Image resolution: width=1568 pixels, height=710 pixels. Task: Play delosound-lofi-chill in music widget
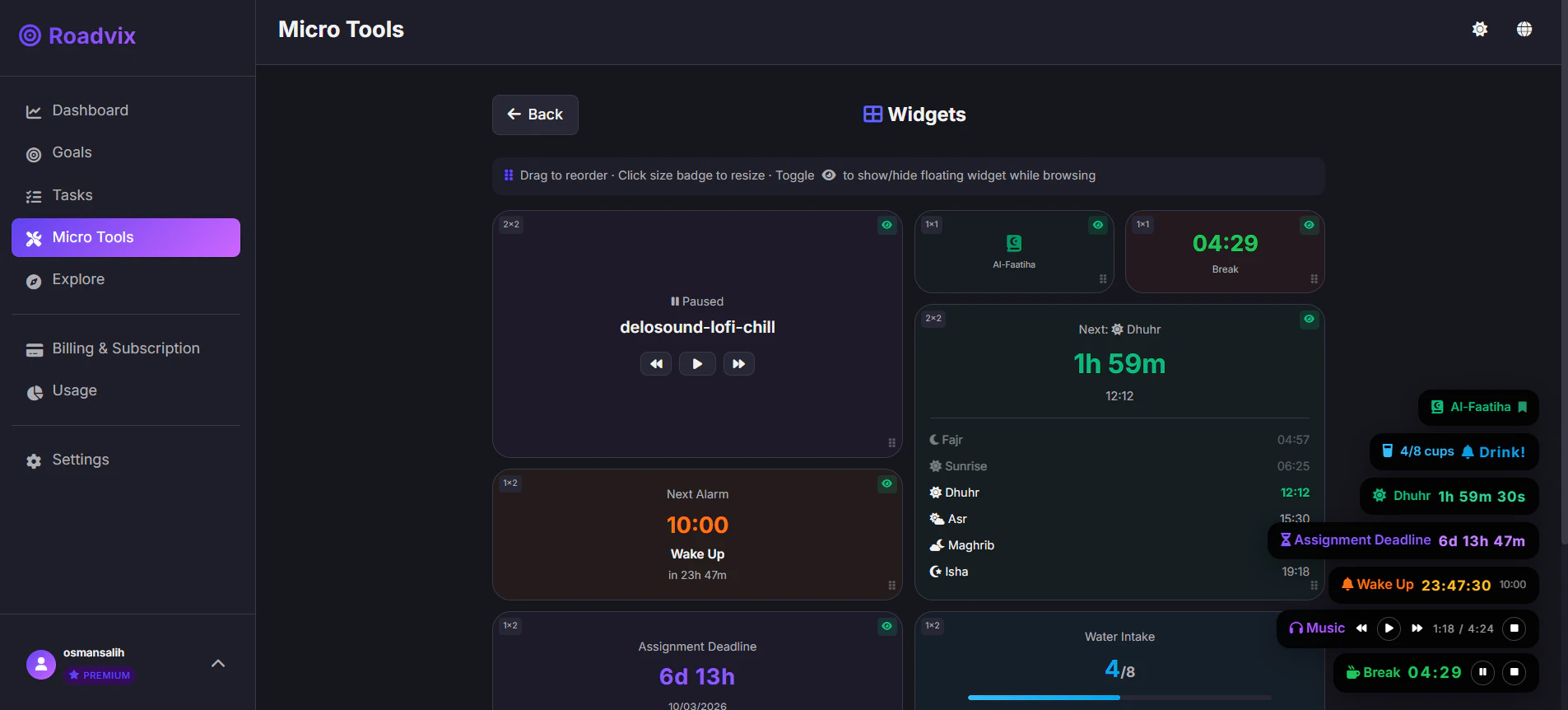(x=697, y=364)
